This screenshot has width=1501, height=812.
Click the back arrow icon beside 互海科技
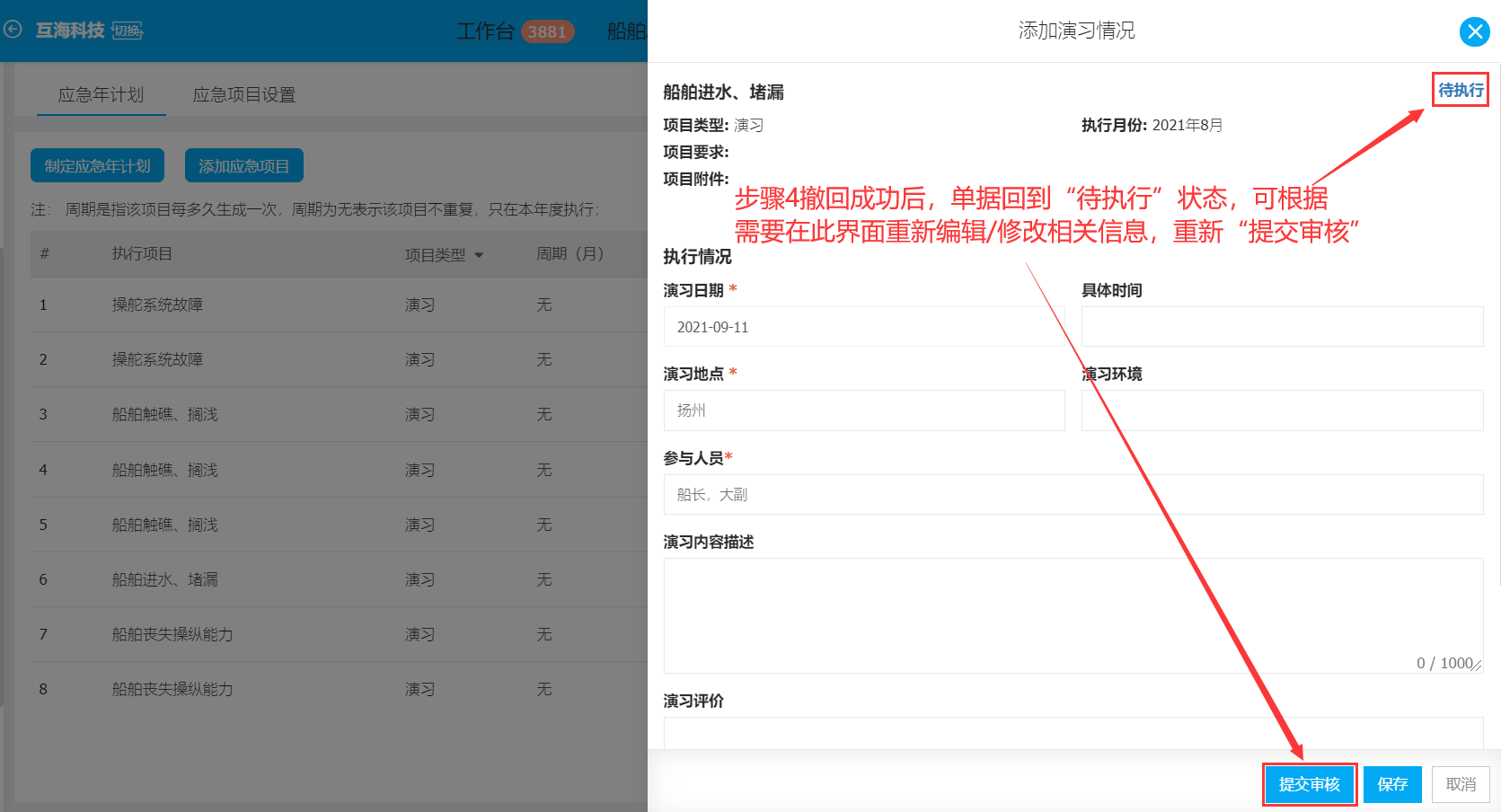click(x=13, y=30)
